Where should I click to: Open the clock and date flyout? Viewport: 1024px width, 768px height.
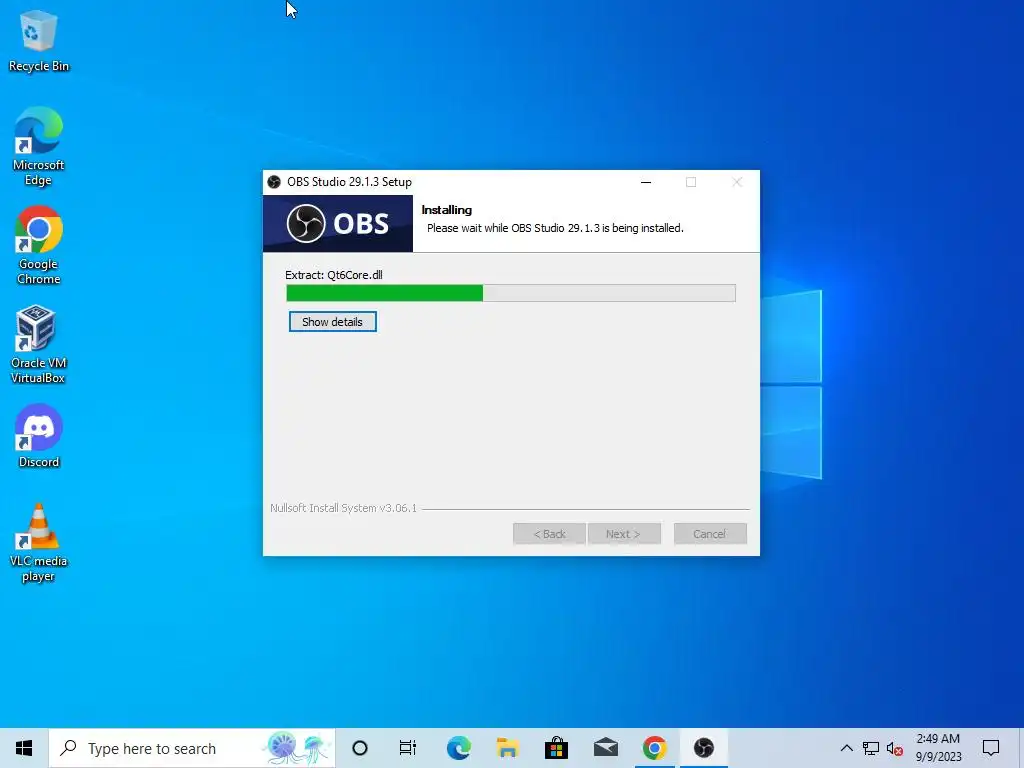[x=938, y=748]
